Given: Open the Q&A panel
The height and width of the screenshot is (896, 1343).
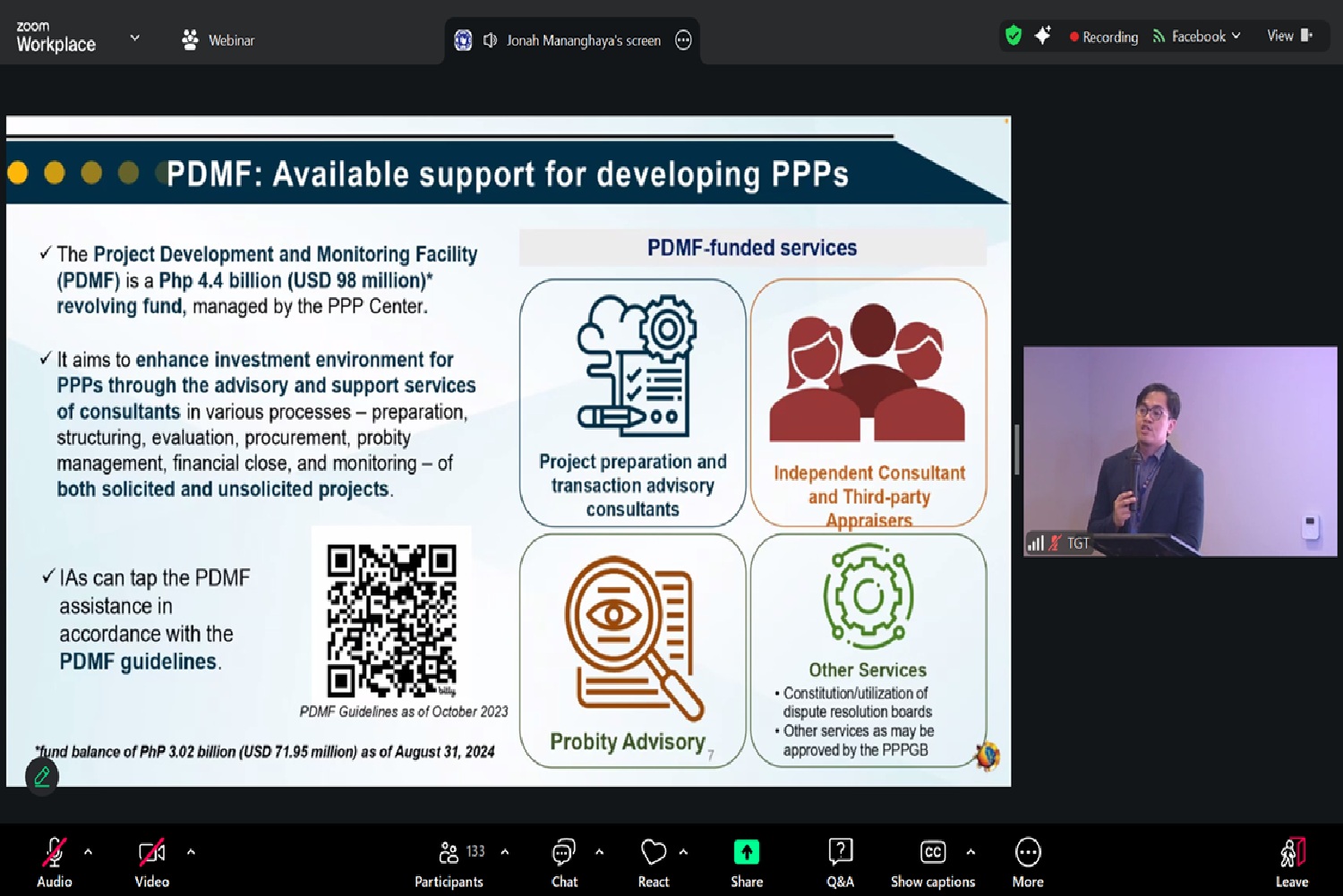Looking at the screenshot, I should point(840,863).
